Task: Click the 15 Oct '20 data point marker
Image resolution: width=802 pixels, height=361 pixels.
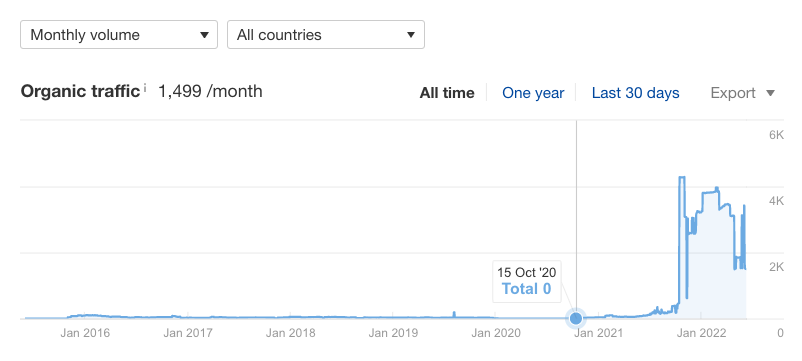Action: click(x=576, y=319)
